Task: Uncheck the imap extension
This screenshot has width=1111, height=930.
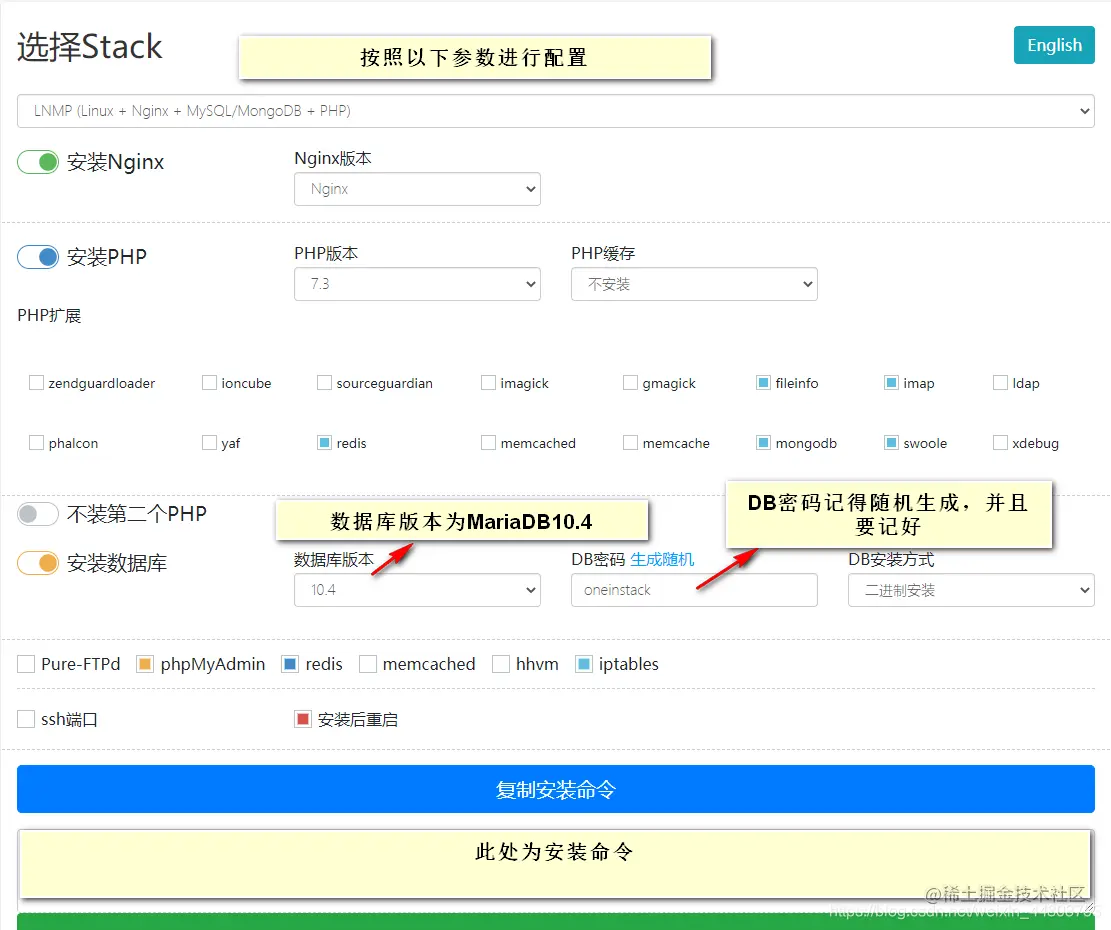Action: click(x=891, y=383)
